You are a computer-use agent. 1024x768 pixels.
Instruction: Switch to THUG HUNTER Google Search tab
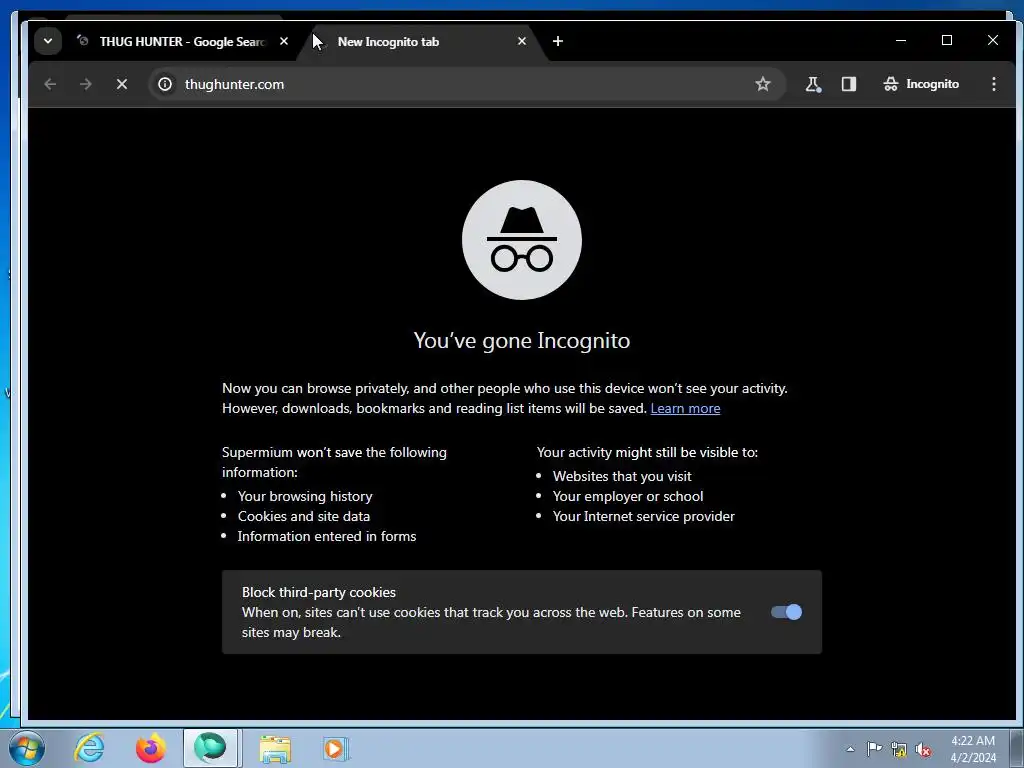pos(182,42)
